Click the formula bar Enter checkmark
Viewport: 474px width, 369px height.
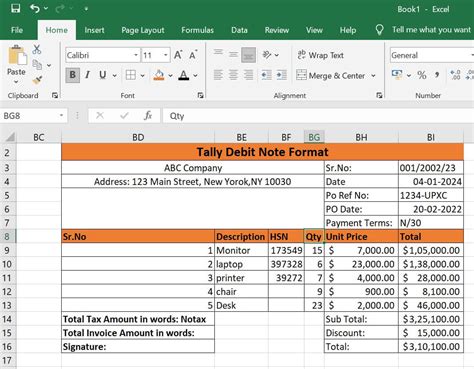pos(124,116)
